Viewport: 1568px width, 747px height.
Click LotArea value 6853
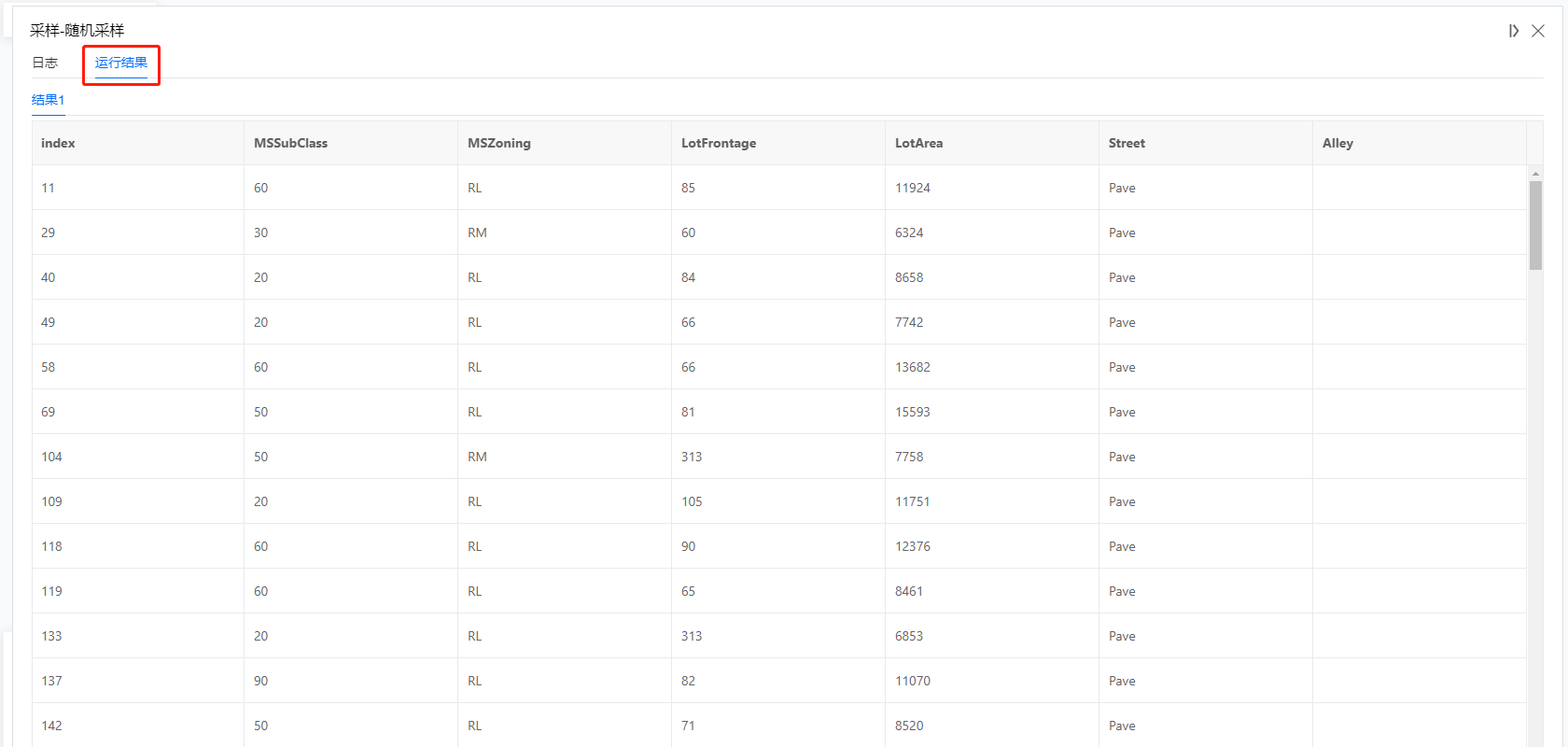[909, 636]
